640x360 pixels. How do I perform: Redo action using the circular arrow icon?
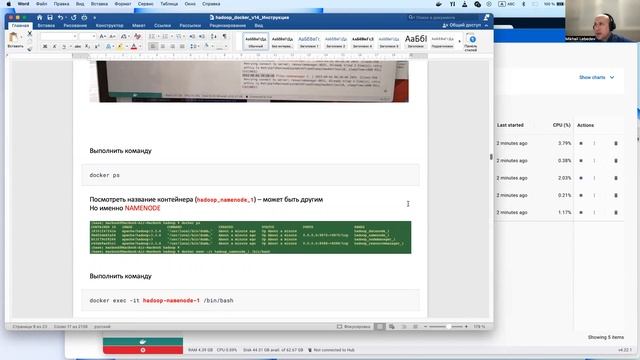[73, 18]
